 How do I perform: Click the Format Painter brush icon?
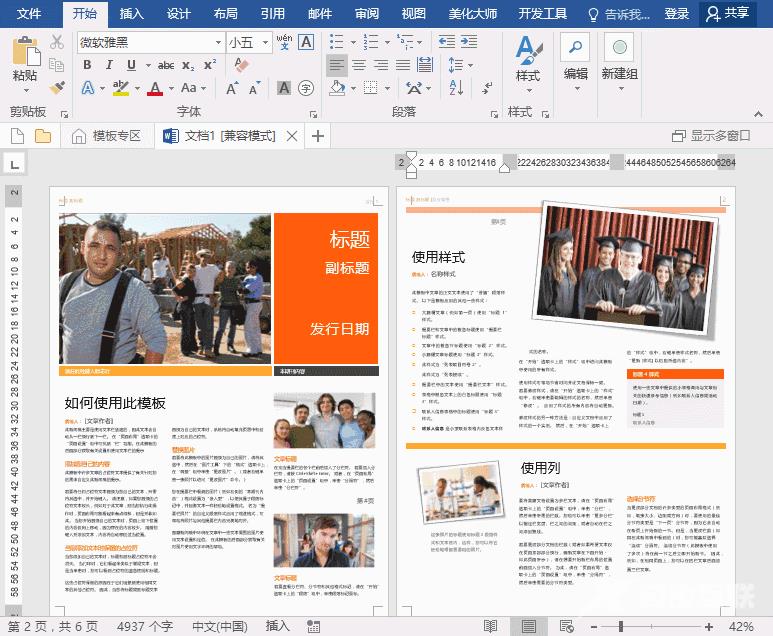(57, 87)
